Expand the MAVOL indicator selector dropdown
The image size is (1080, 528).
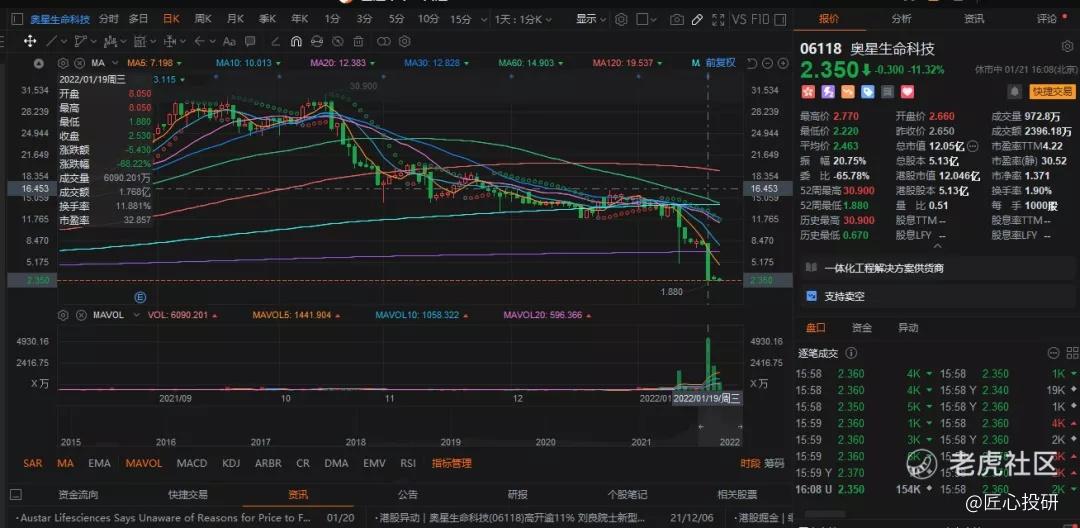[x=136, y=315]
